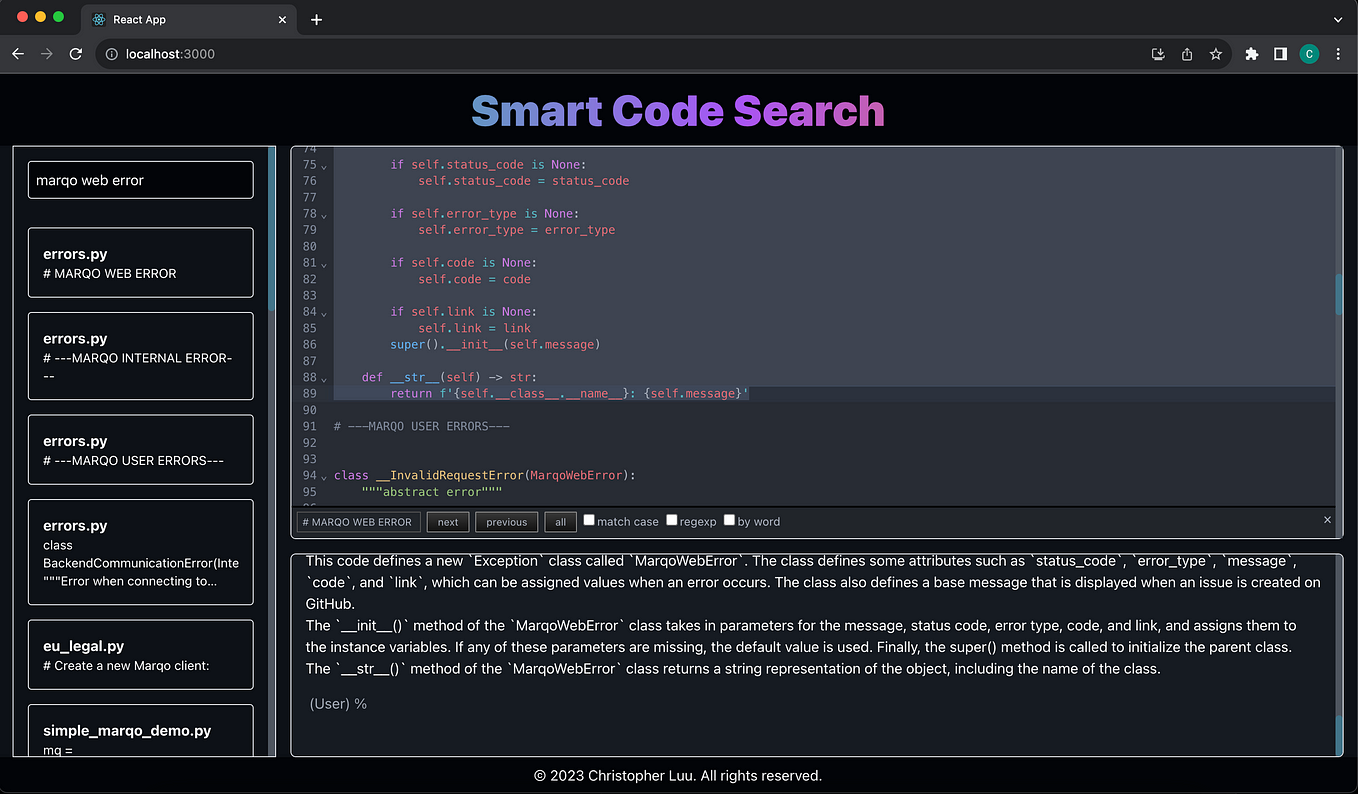1358x794 pixels.
Task: Open result '# ---MARQO USER ERRORS---'
Action: pos(141,450)
